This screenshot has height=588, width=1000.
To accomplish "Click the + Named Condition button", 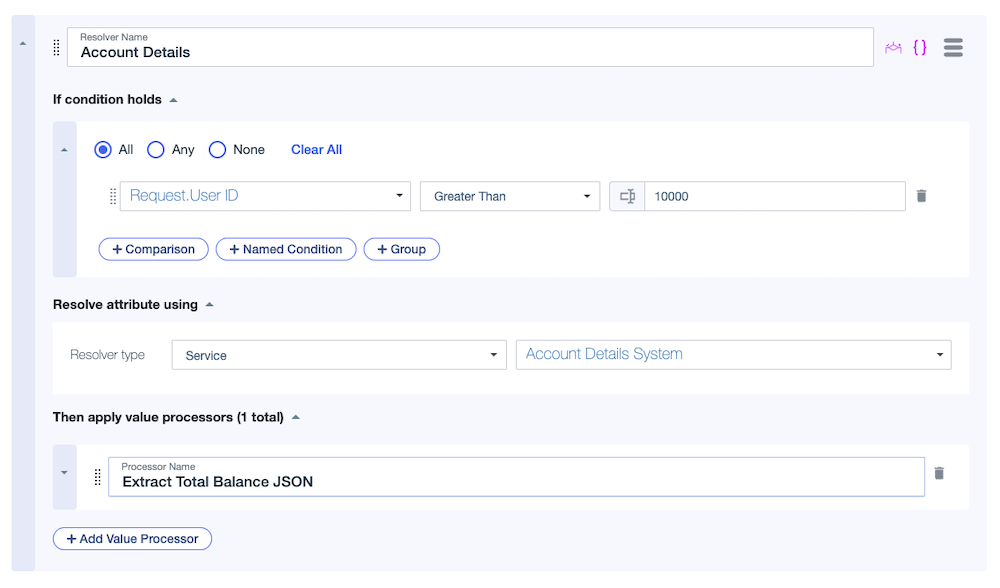I will pyautogui.click(x=286, y=248).
